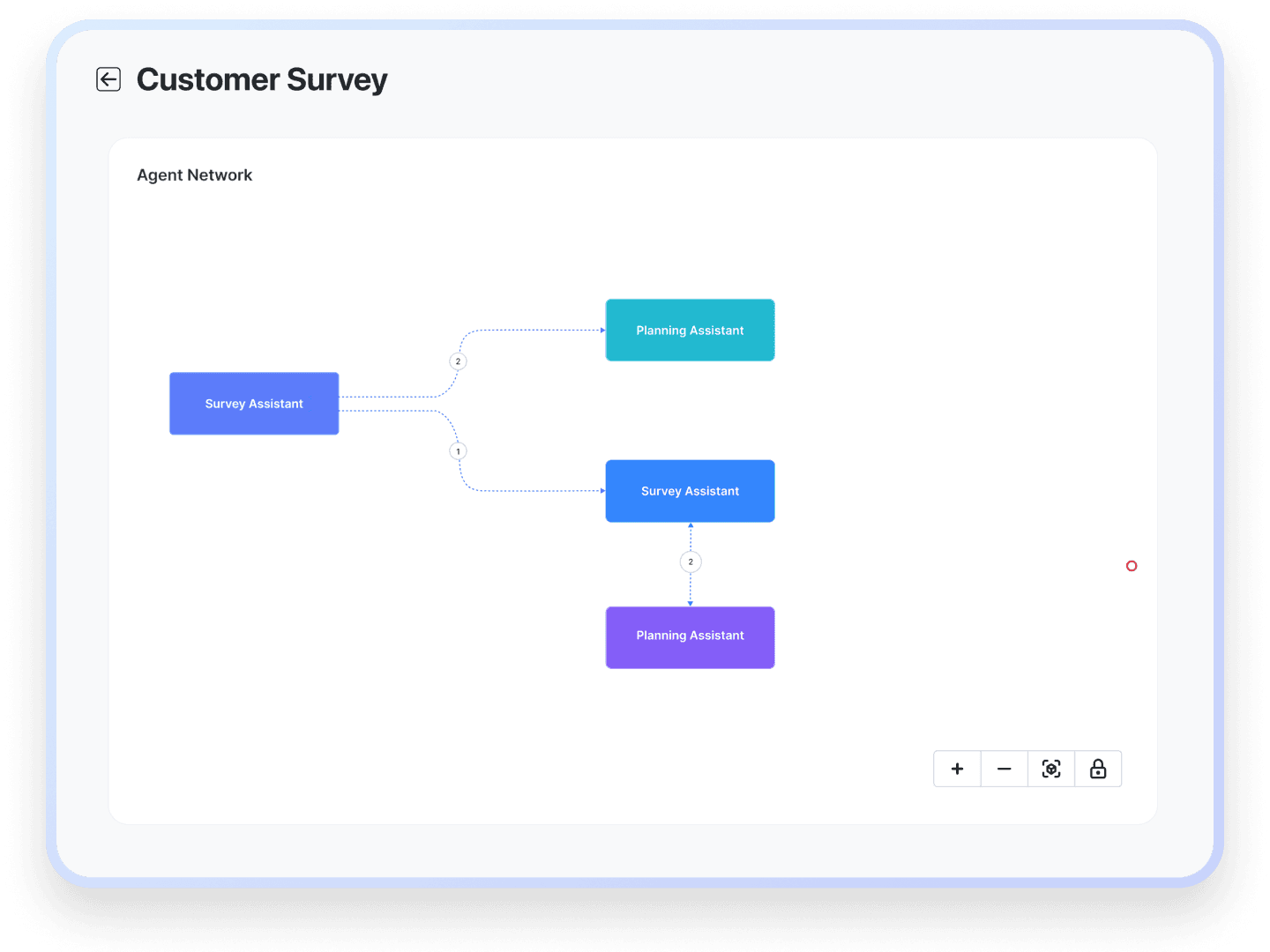Zoom out with the minus button
The width and height of the screenshot is (1270, 952).
pos(1004,769)
